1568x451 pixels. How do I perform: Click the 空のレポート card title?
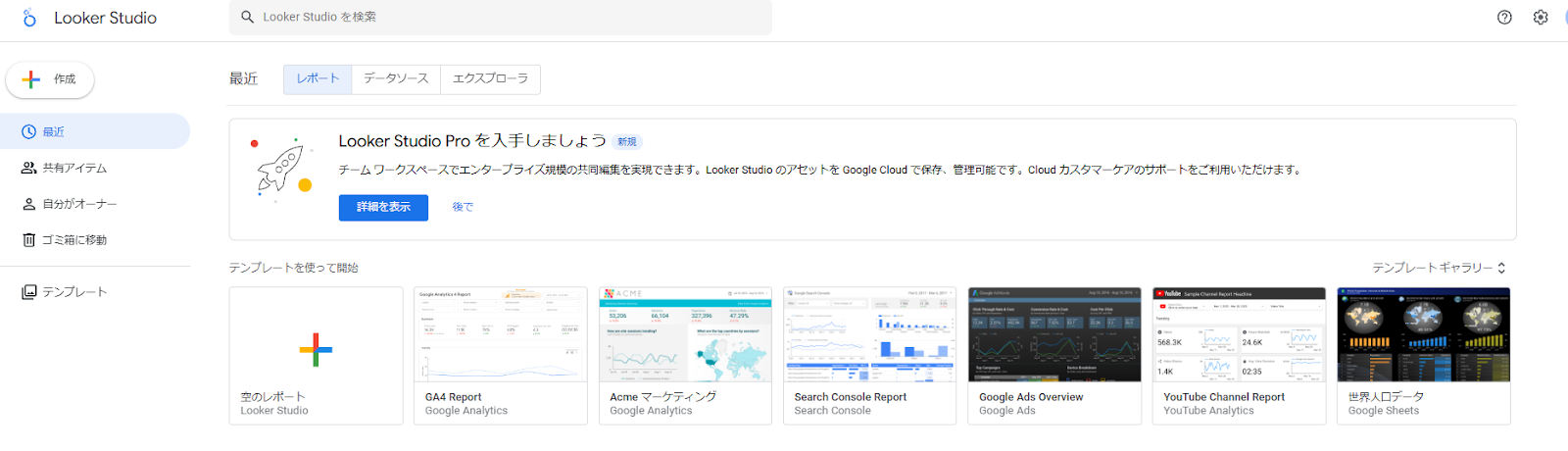[273, 397]
